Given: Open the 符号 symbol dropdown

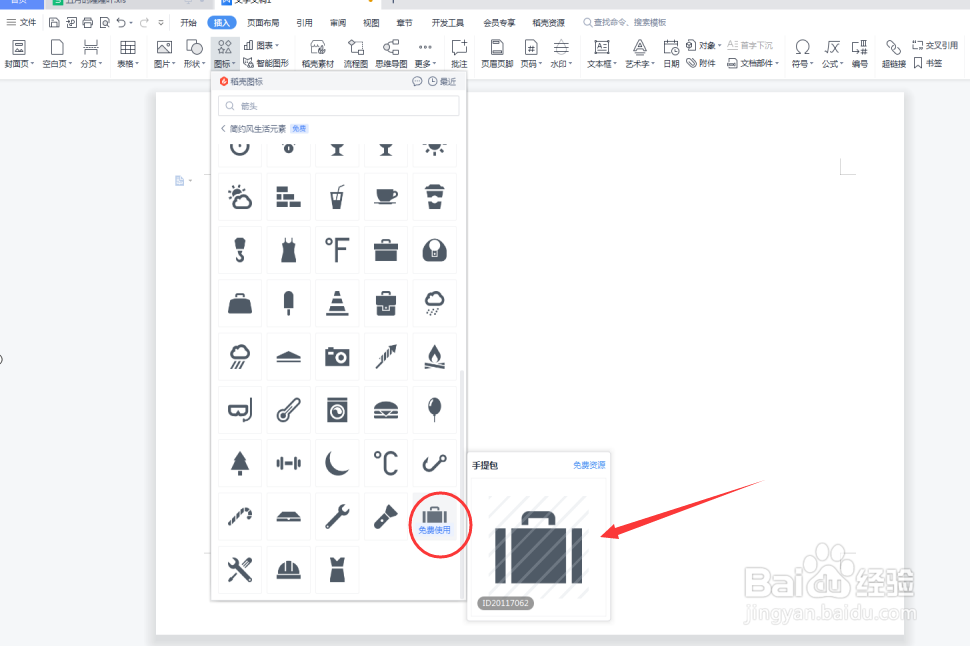Looking at the screenshot, I should click(x=802, y=54).
